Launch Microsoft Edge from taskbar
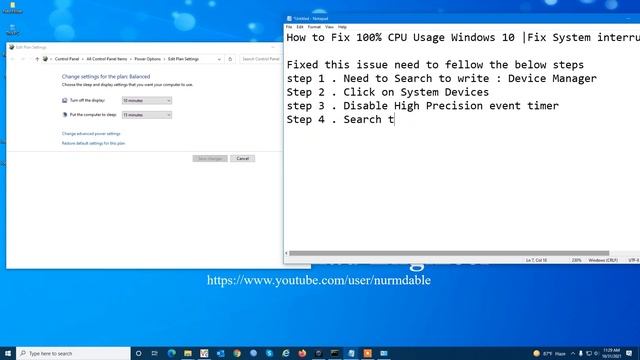Screen dimensions: 640x360 pos(171,353)
